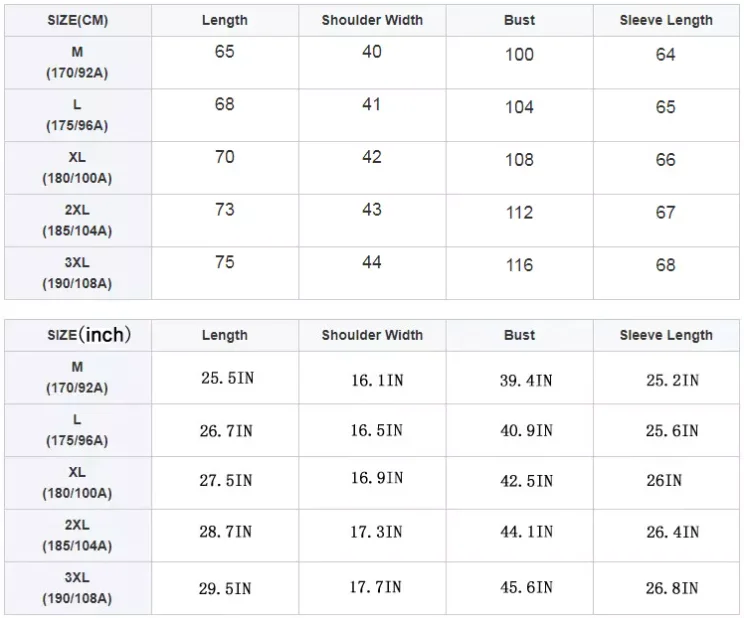Select the Shoulder Width header in the CM table
Image resolution: width=744 pixels, height=618 pixels.
(x=372, y=20)
